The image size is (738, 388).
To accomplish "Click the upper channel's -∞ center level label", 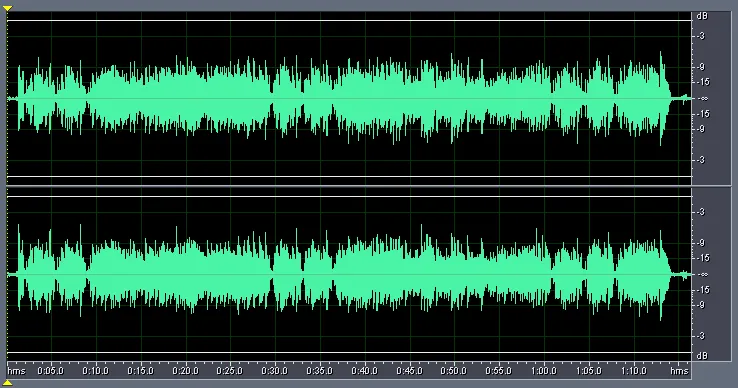I will (703, 98).
